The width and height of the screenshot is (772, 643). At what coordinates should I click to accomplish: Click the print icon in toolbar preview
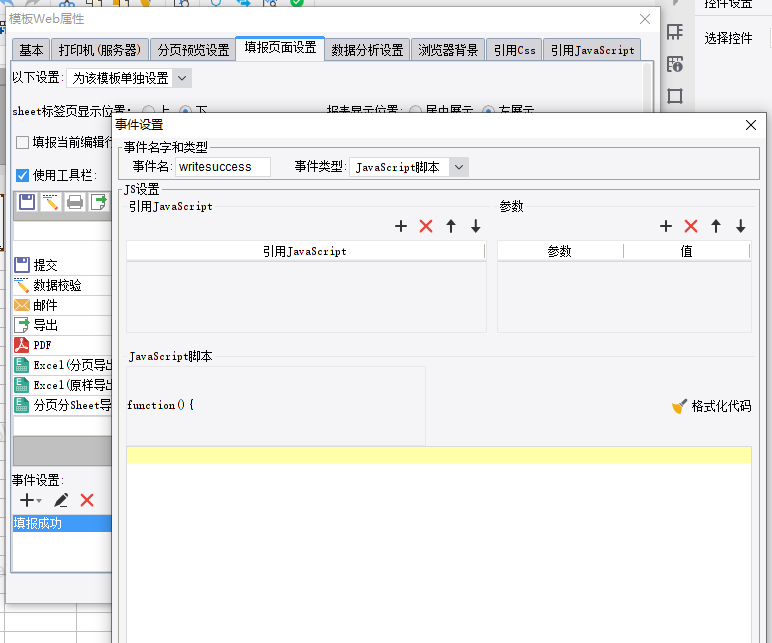pos(75,202)
